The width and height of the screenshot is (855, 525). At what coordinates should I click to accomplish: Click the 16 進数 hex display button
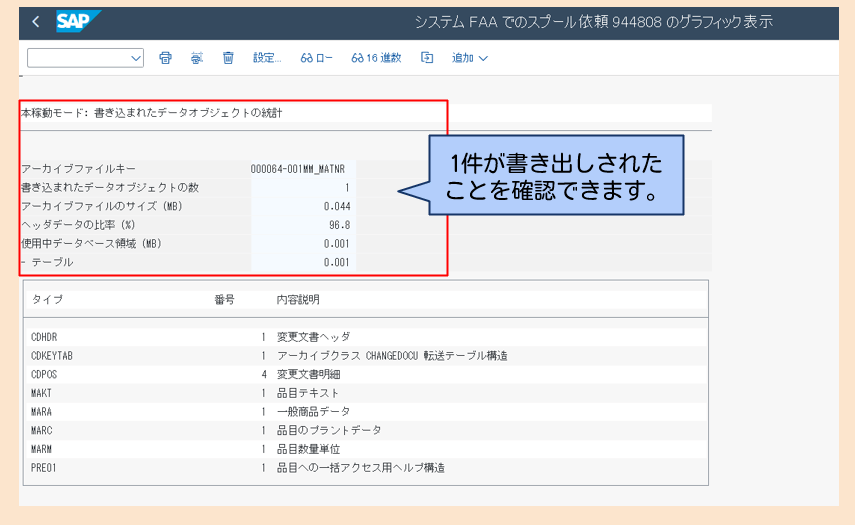pyautogui.click(x=376, y=58)
